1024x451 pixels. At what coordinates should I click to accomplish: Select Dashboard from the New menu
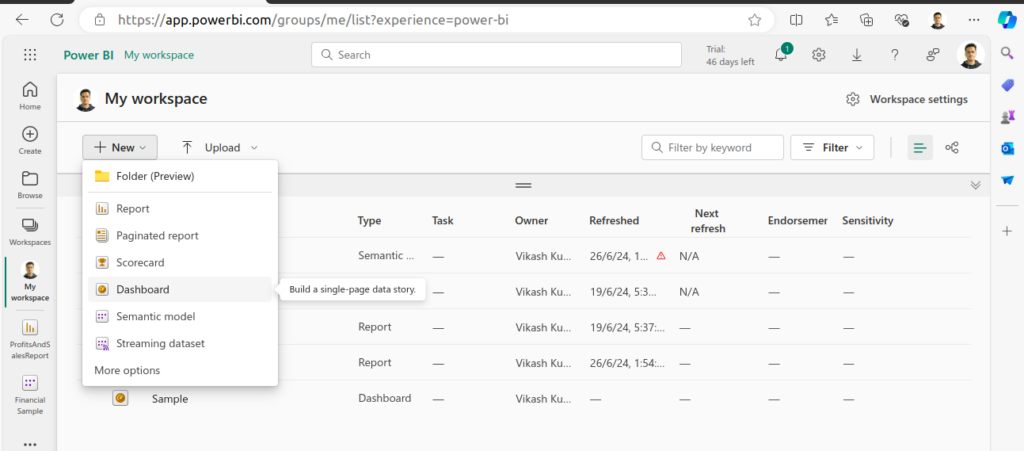142,290
